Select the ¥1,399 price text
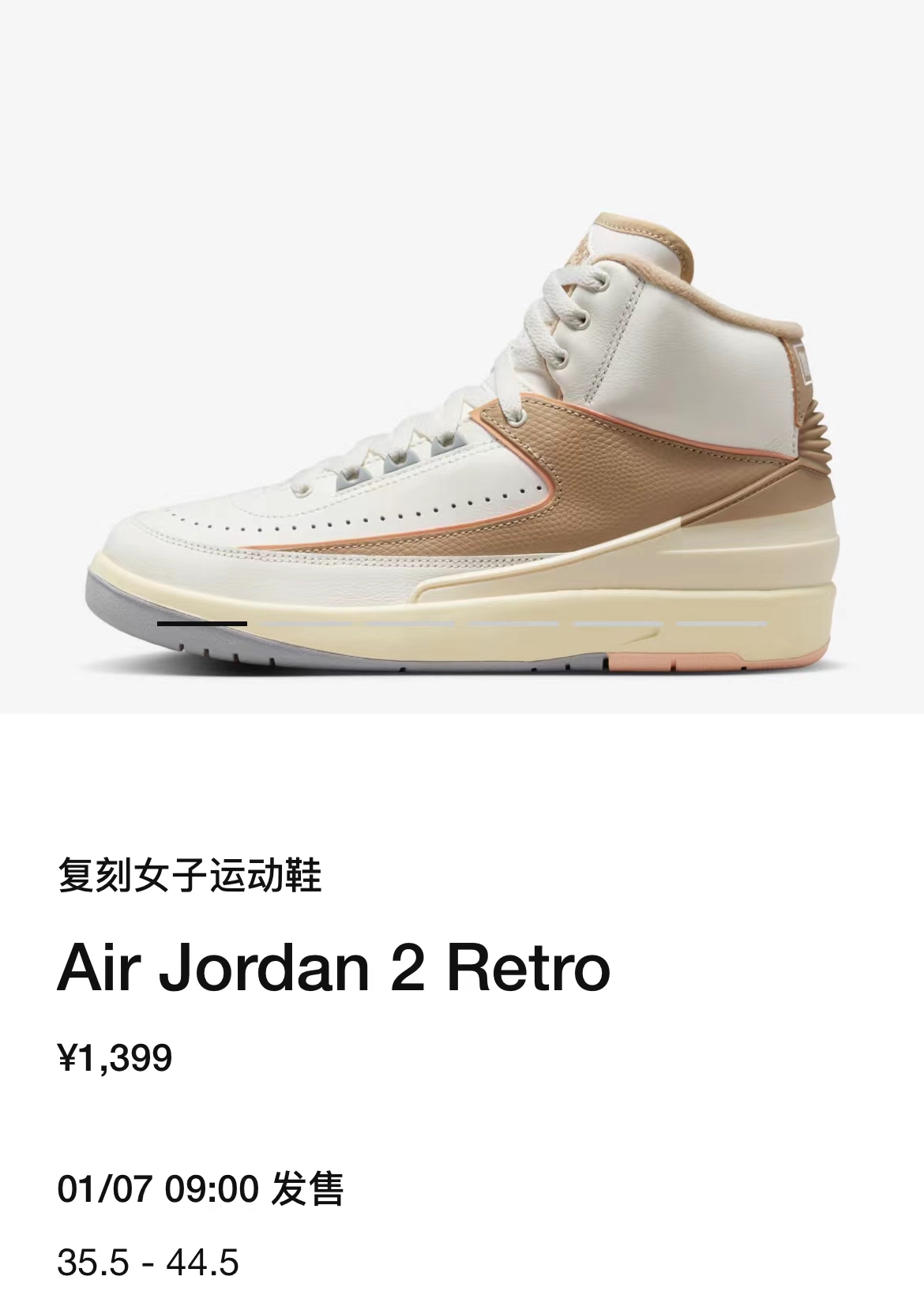This screenshot has height=1295, width=924. coord(115,1057)
